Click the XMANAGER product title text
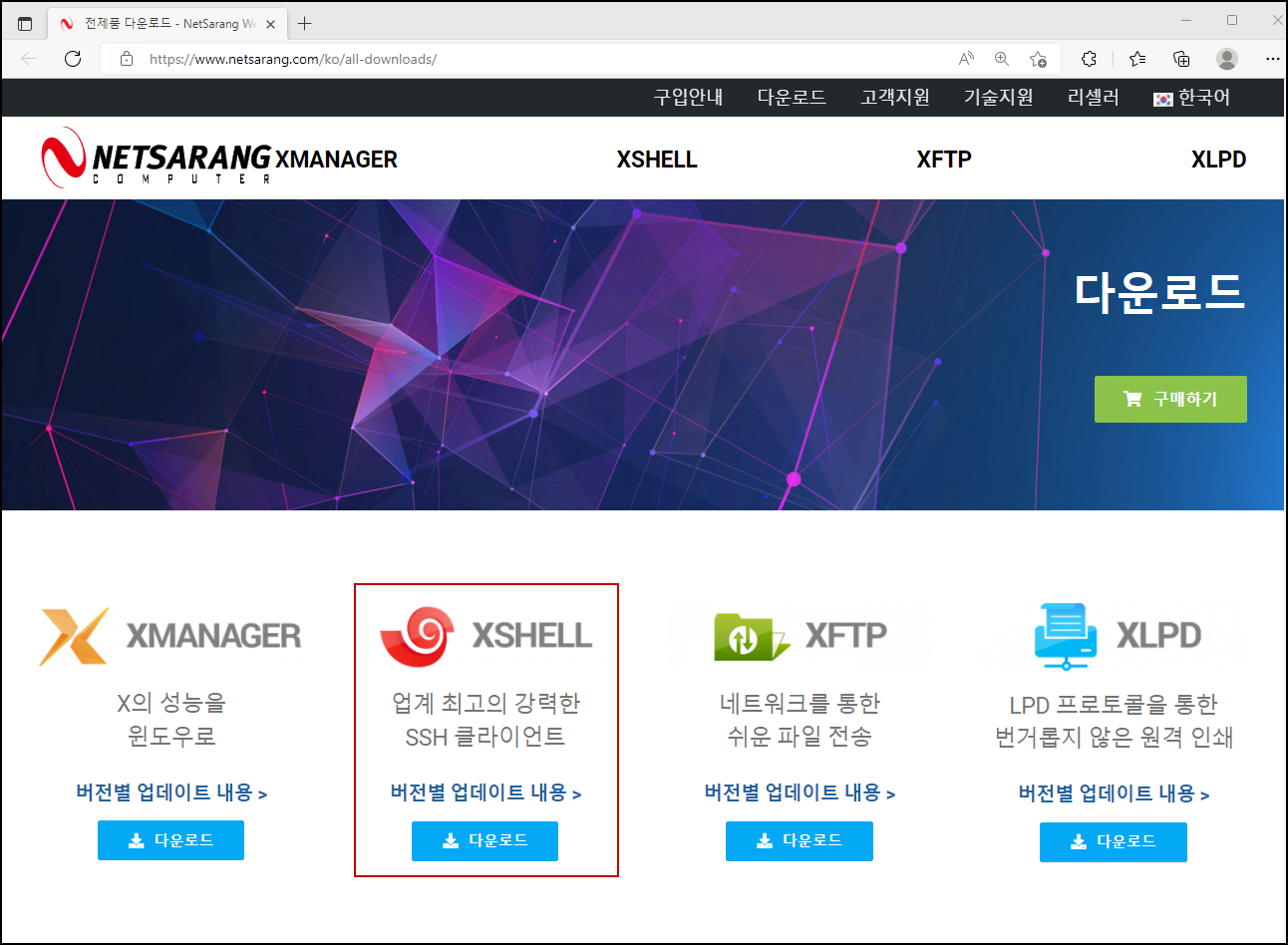1288x945 pixels. point(213,636)
